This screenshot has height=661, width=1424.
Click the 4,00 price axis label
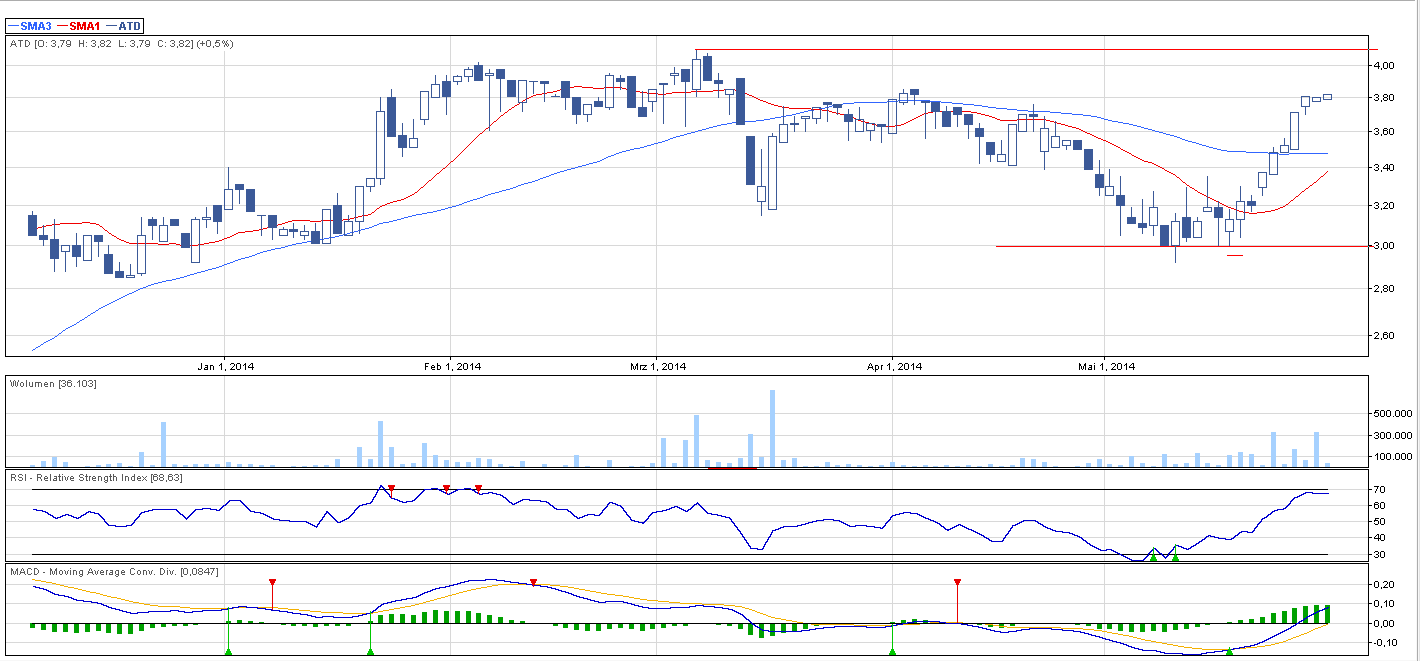(x=1384, y=66)
